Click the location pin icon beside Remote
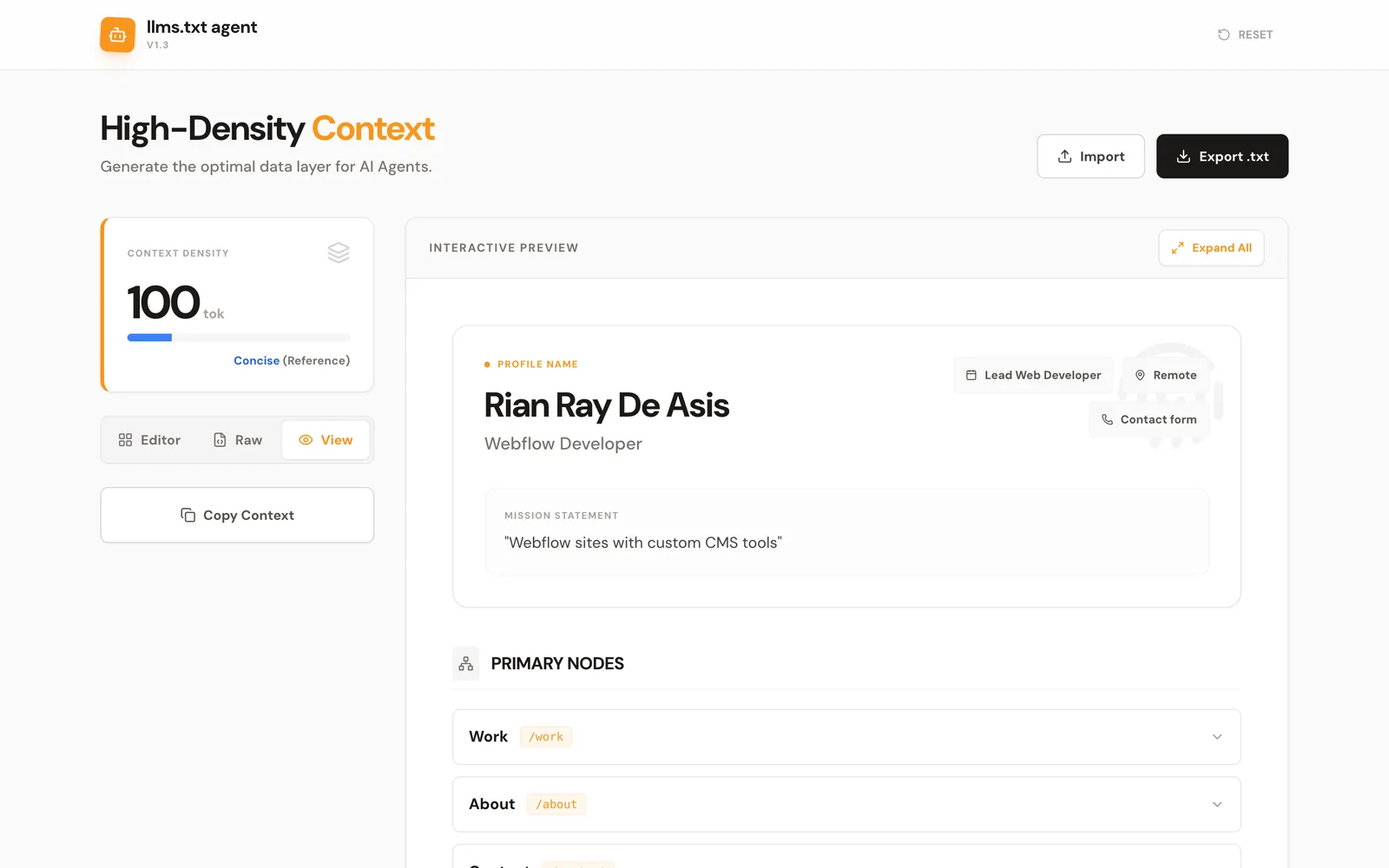 coord(1140,375)
